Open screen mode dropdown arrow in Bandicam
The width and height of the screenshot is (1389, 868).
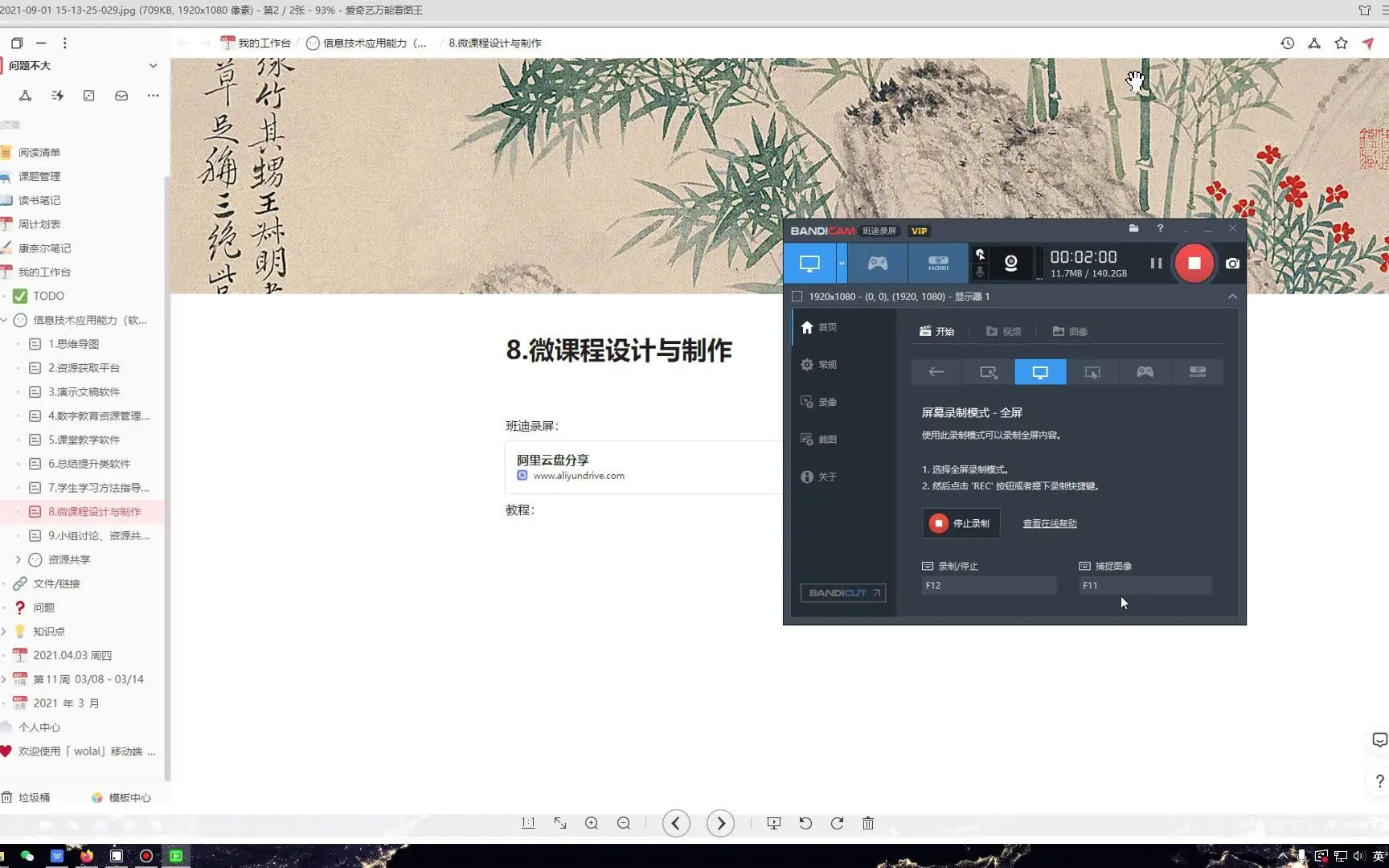pos(842,263)
